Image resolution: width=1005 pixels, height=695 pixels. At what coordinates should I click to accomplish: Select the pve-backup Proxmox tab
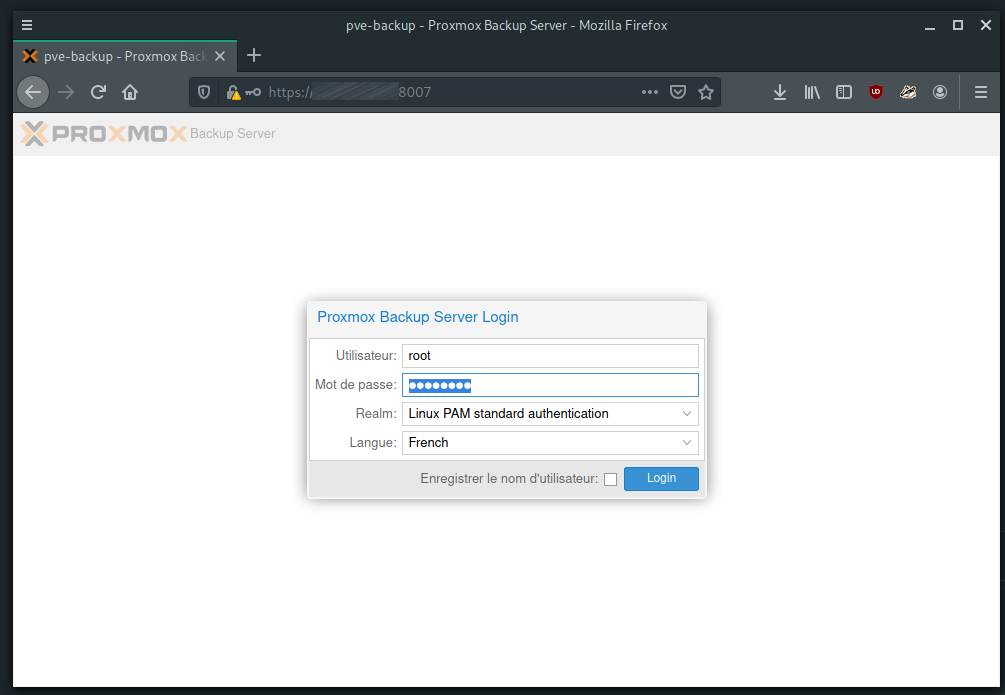[x=125, y=56]
